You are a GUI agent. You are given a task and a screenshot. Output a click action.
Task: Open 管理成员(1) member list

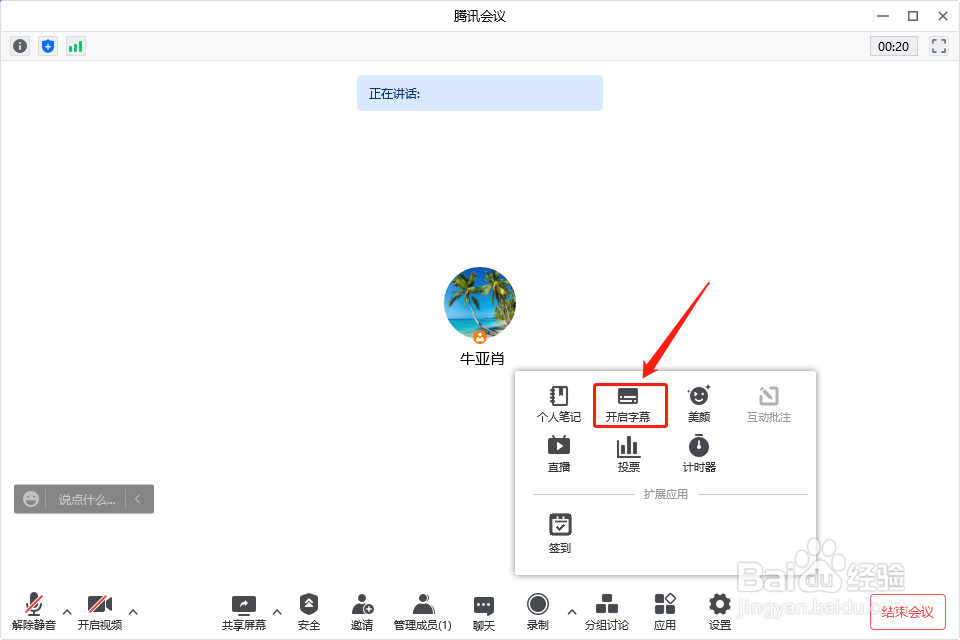422,612
